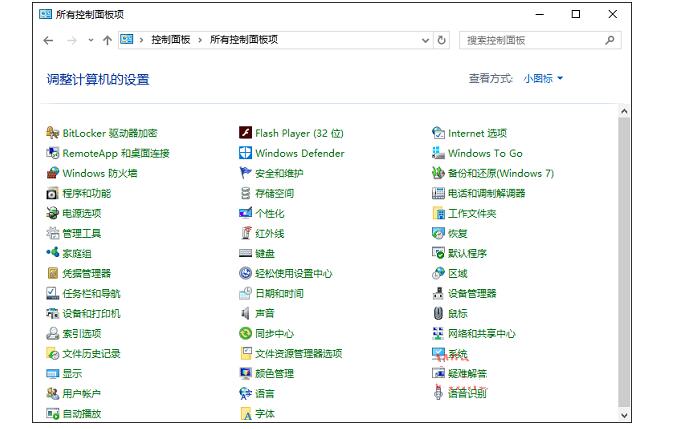This screenshot has height=429, width=676.
Task: Open the 索引选项 icon
Action: tap(53, 333)
